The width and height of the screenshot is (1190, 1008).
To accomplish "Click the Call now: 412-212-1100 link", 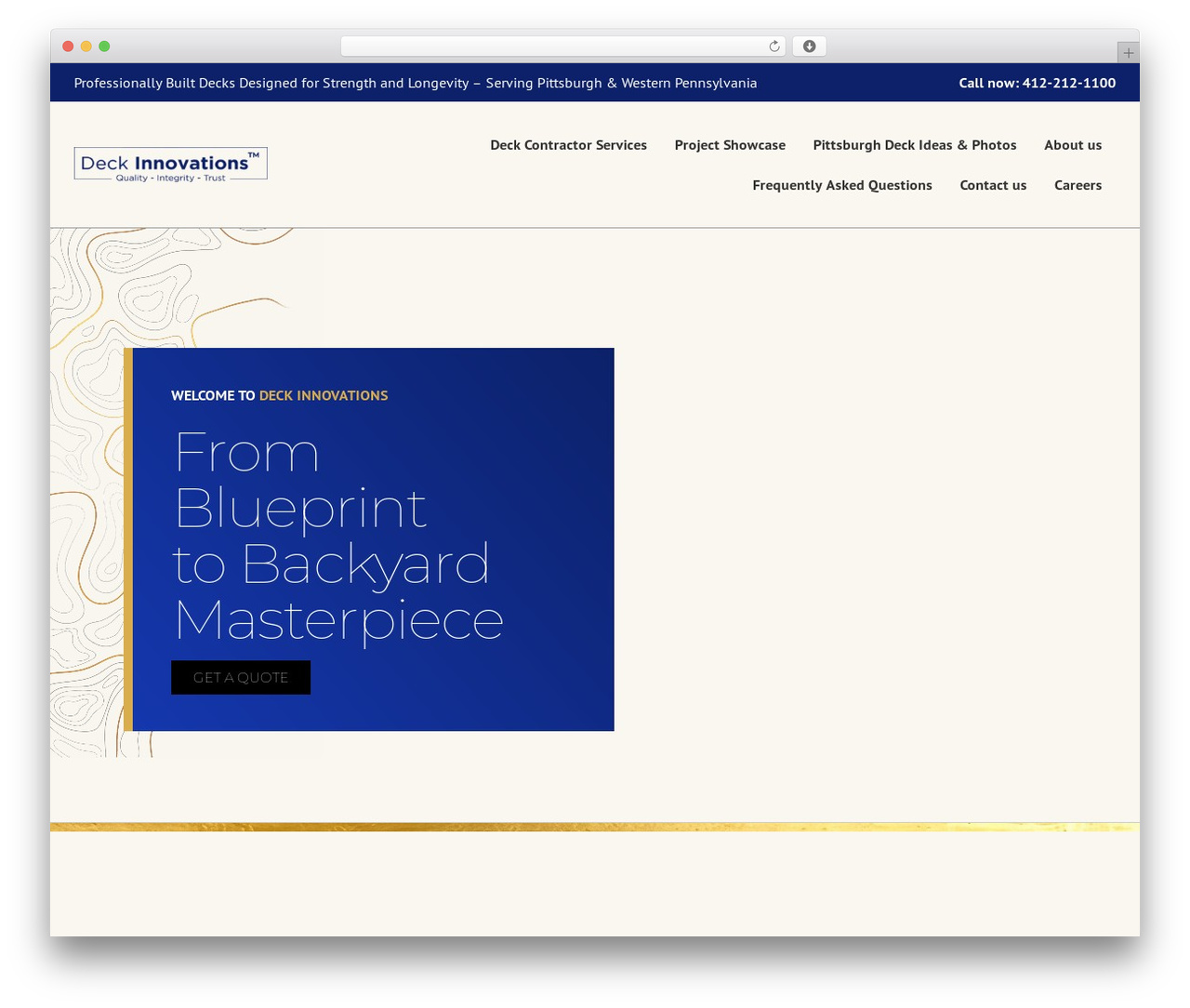I will [1038, 83].
